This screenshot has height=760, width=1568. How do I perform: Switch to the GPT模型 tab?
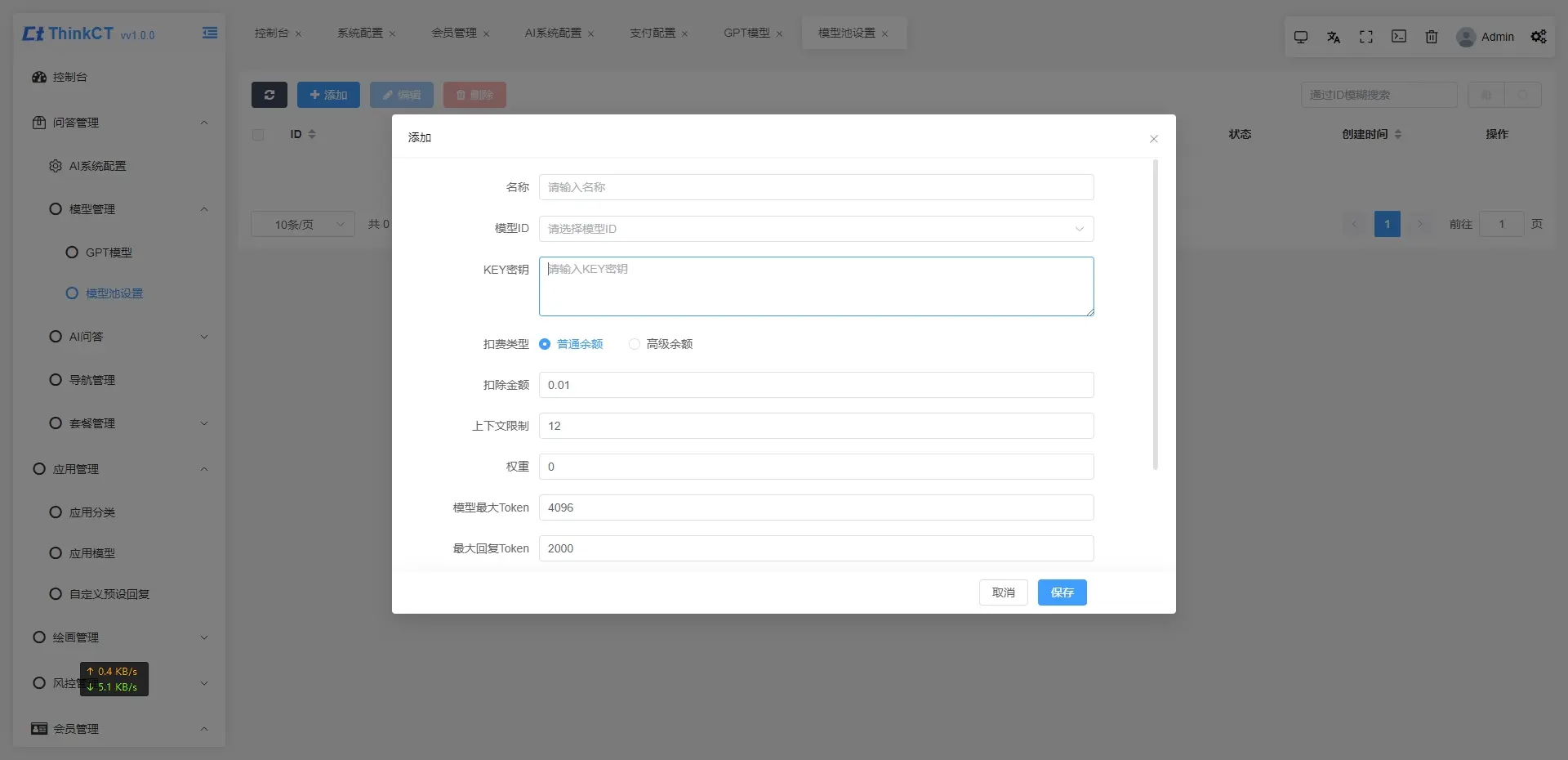747,33
